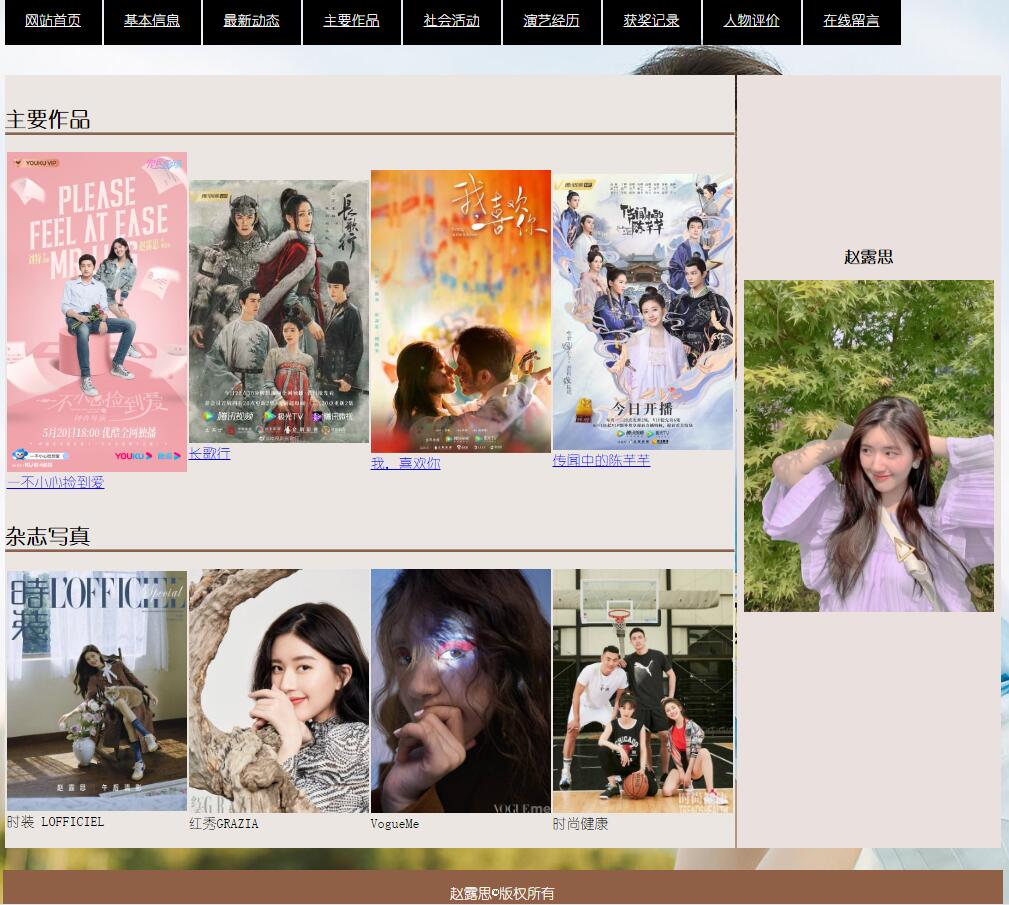Open the 红秀GRAZIA magazine photo

point(279,691)
